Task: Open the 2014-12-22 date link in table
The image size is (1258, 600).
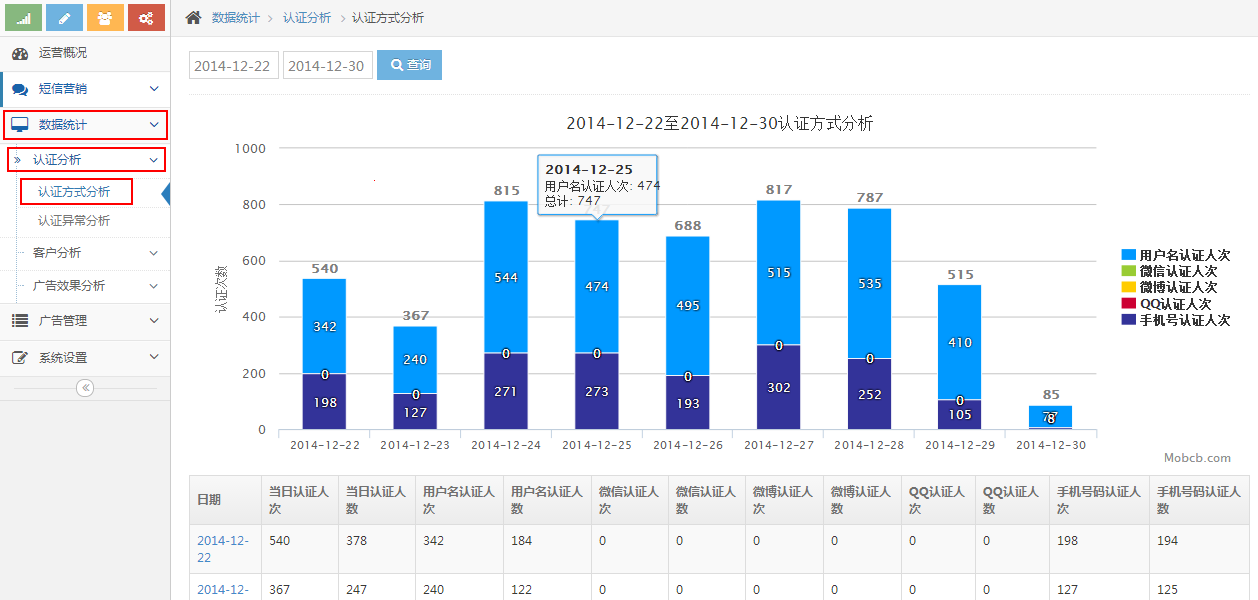Action: pos(222,549)
